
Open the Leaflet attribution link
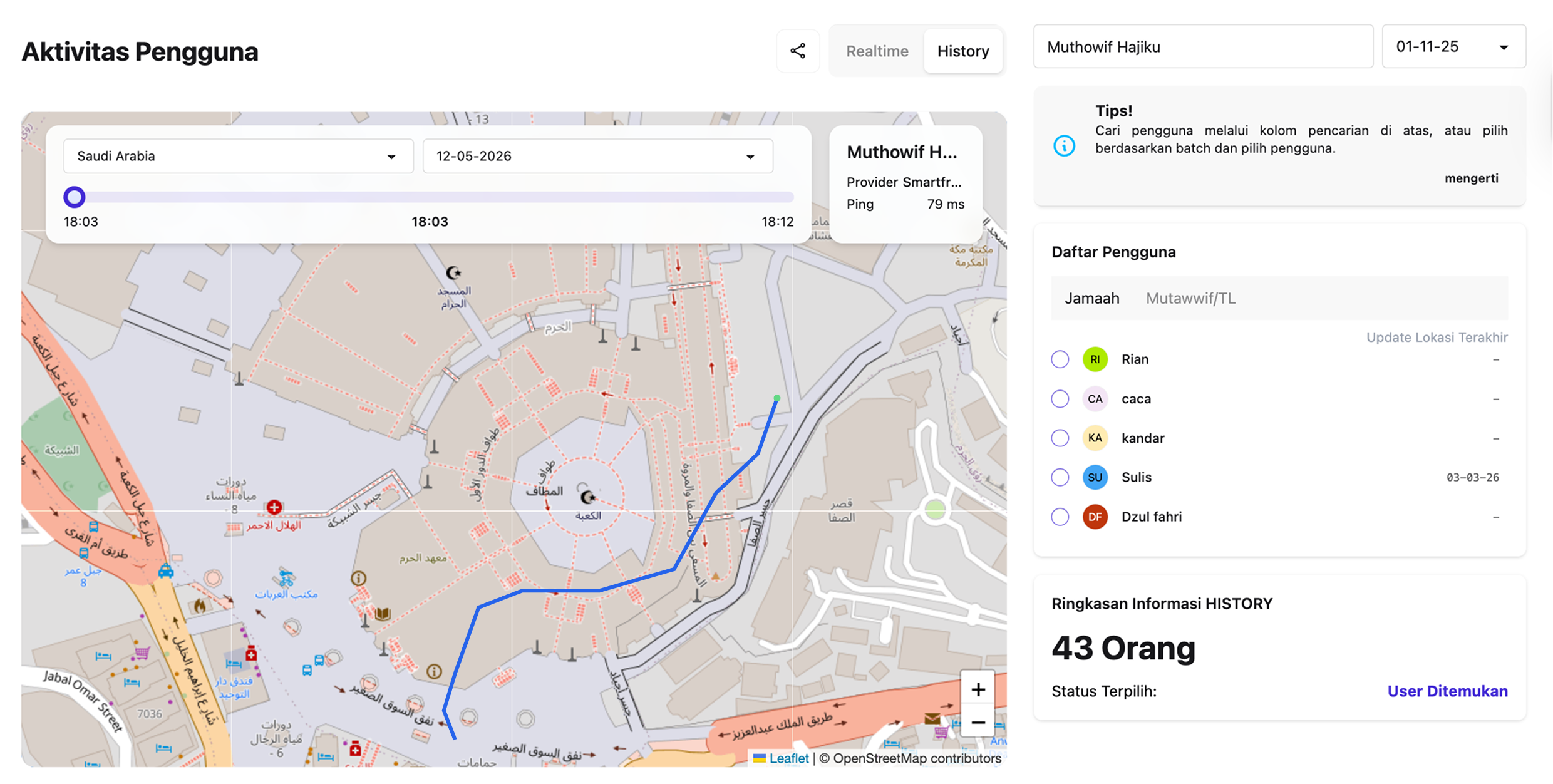pos(781,758)
